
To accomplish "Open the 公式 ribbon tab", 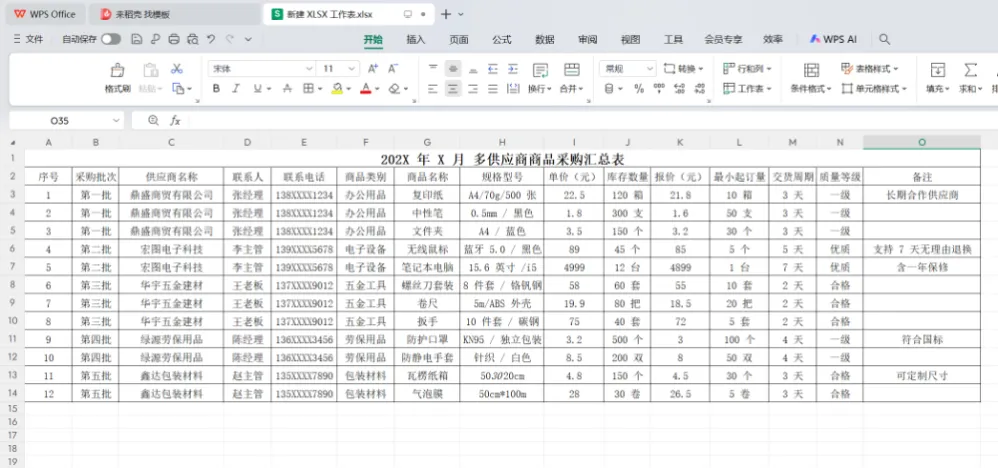I will pyautogui.click(x=502, y=39).
